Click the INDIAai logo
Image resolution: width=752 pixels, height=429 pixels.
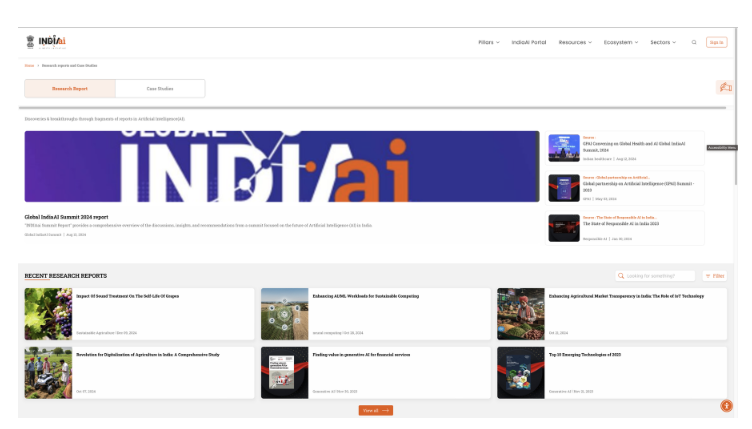(52, 42)
